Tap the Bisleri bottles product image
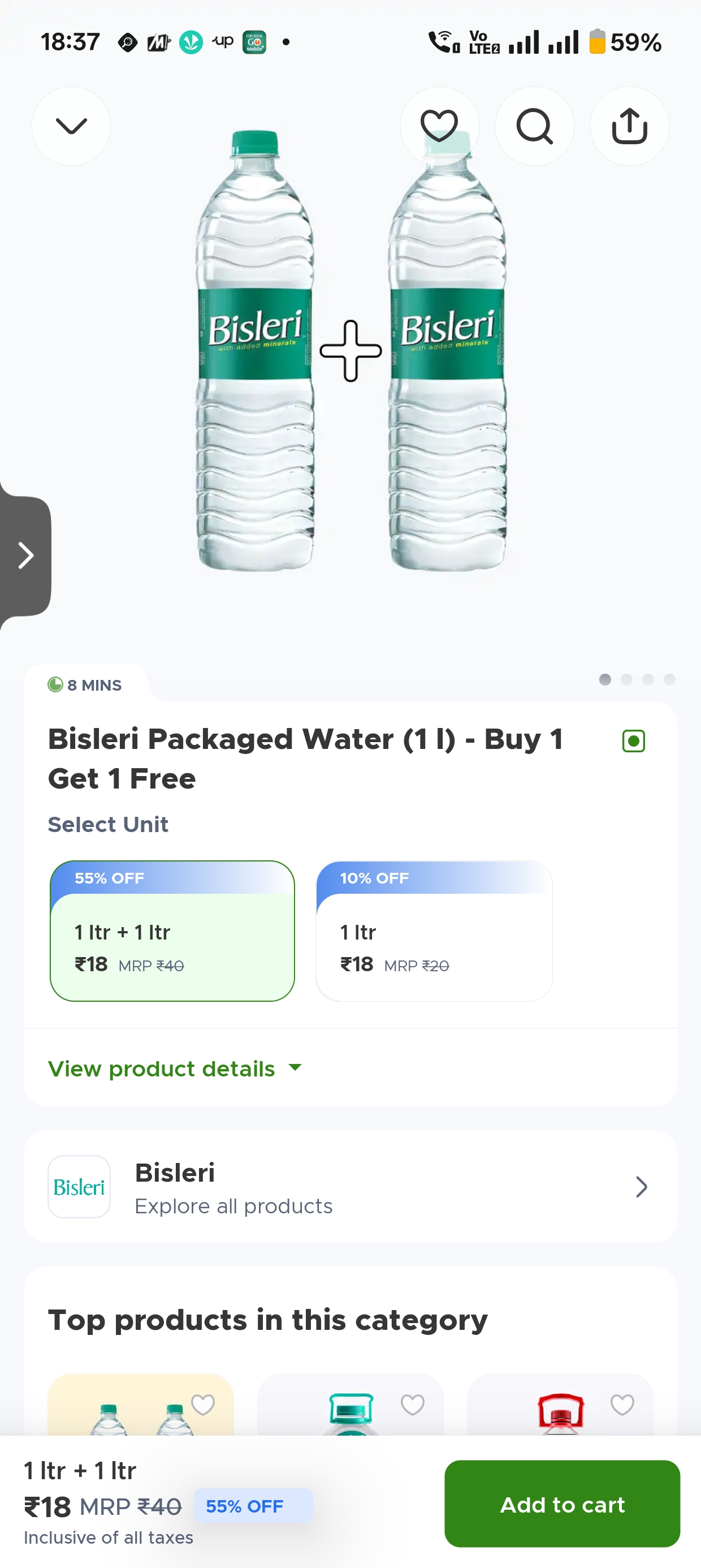The width and height of the screenshot is (701, 1568). (x=350, y=351)
